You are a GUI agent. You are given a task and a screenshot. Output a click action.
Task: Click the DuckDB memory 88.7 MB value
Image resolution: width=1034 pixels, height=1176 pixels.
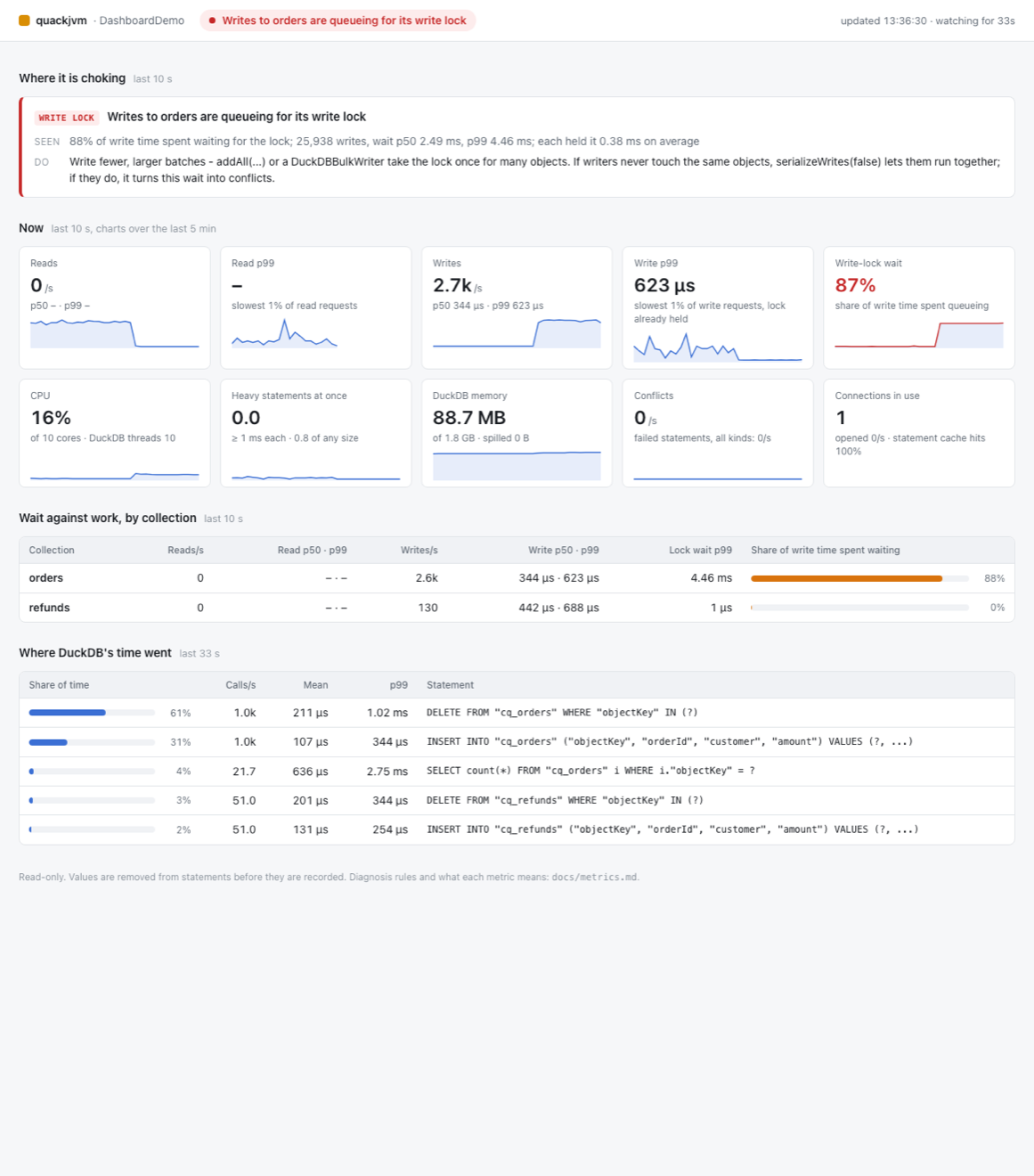[469, 418]
